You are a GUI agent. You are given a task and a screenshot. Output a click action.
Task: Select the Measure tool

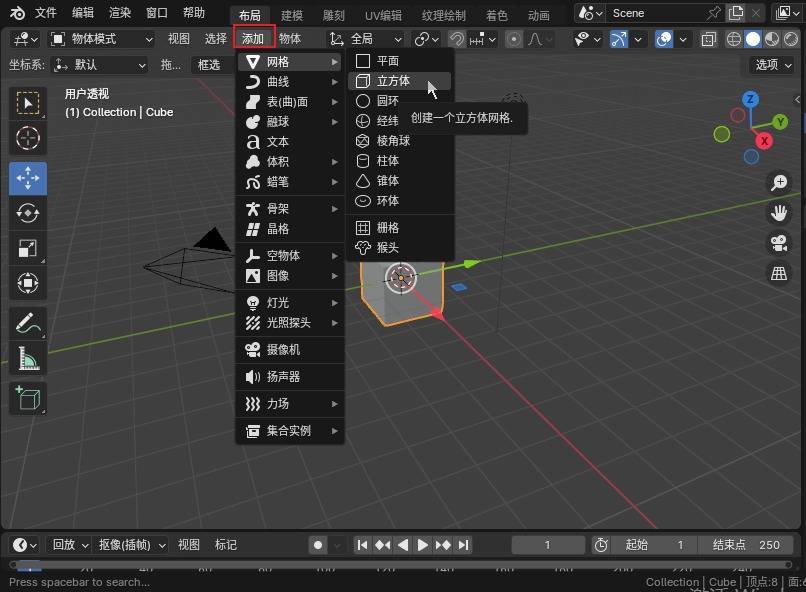click(28, 358)
